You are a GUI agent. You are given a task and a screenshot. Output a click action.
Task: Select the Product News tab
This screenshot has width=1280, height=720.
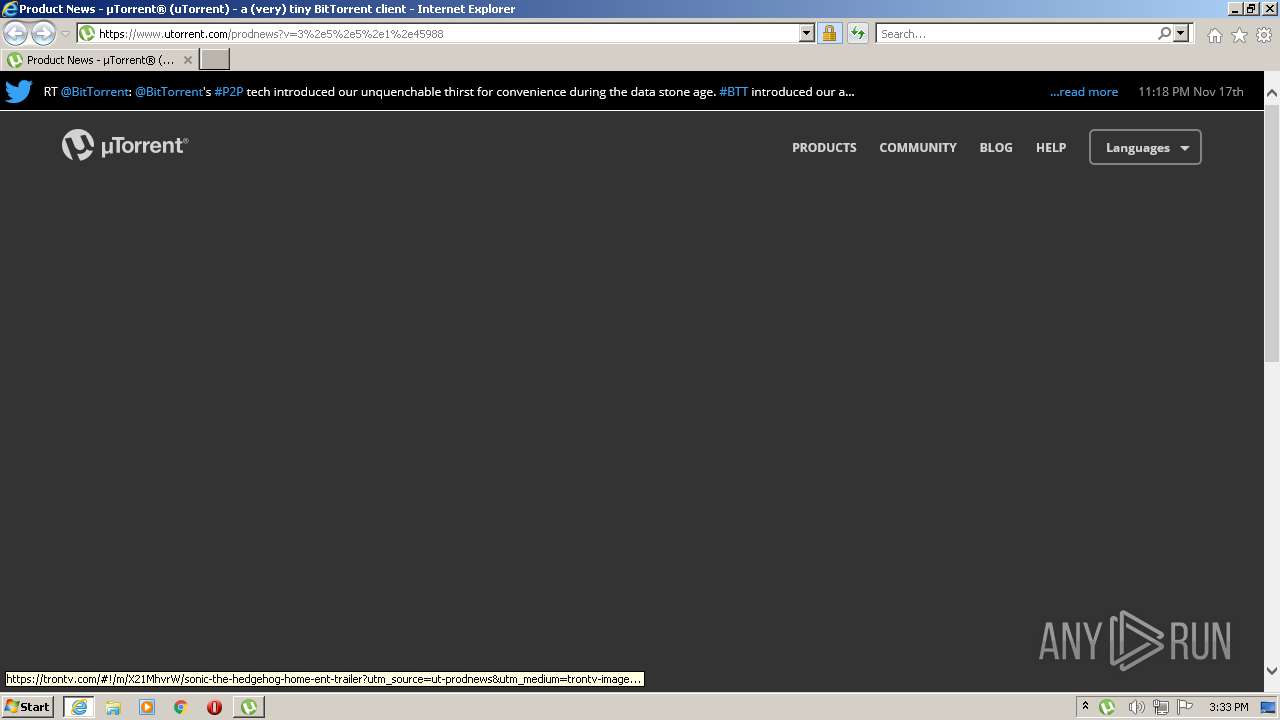[x=98, y=60]
